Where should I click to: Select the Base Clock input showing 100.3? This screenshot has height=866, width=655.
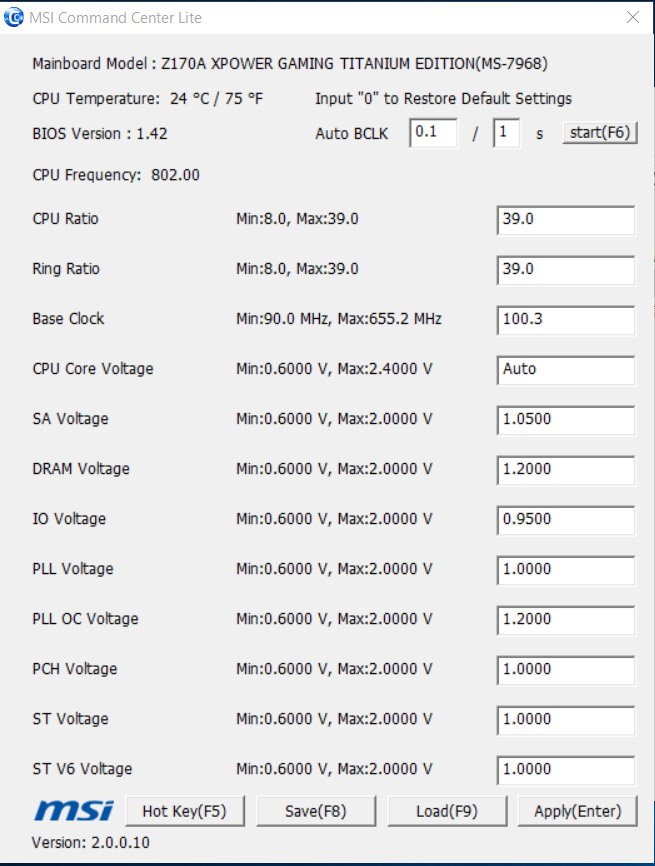[x=566, y=320]
